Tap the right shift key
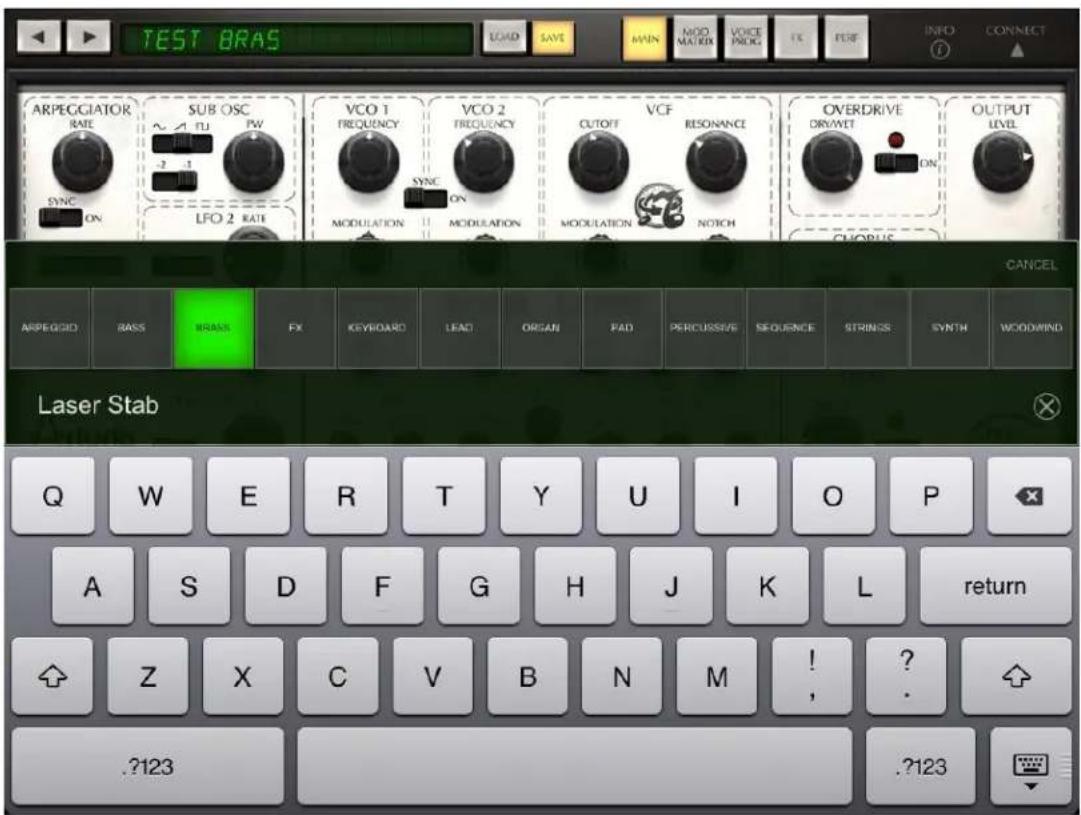The width and height of the screenshot is (1081, 815). tap(1016, 676)
